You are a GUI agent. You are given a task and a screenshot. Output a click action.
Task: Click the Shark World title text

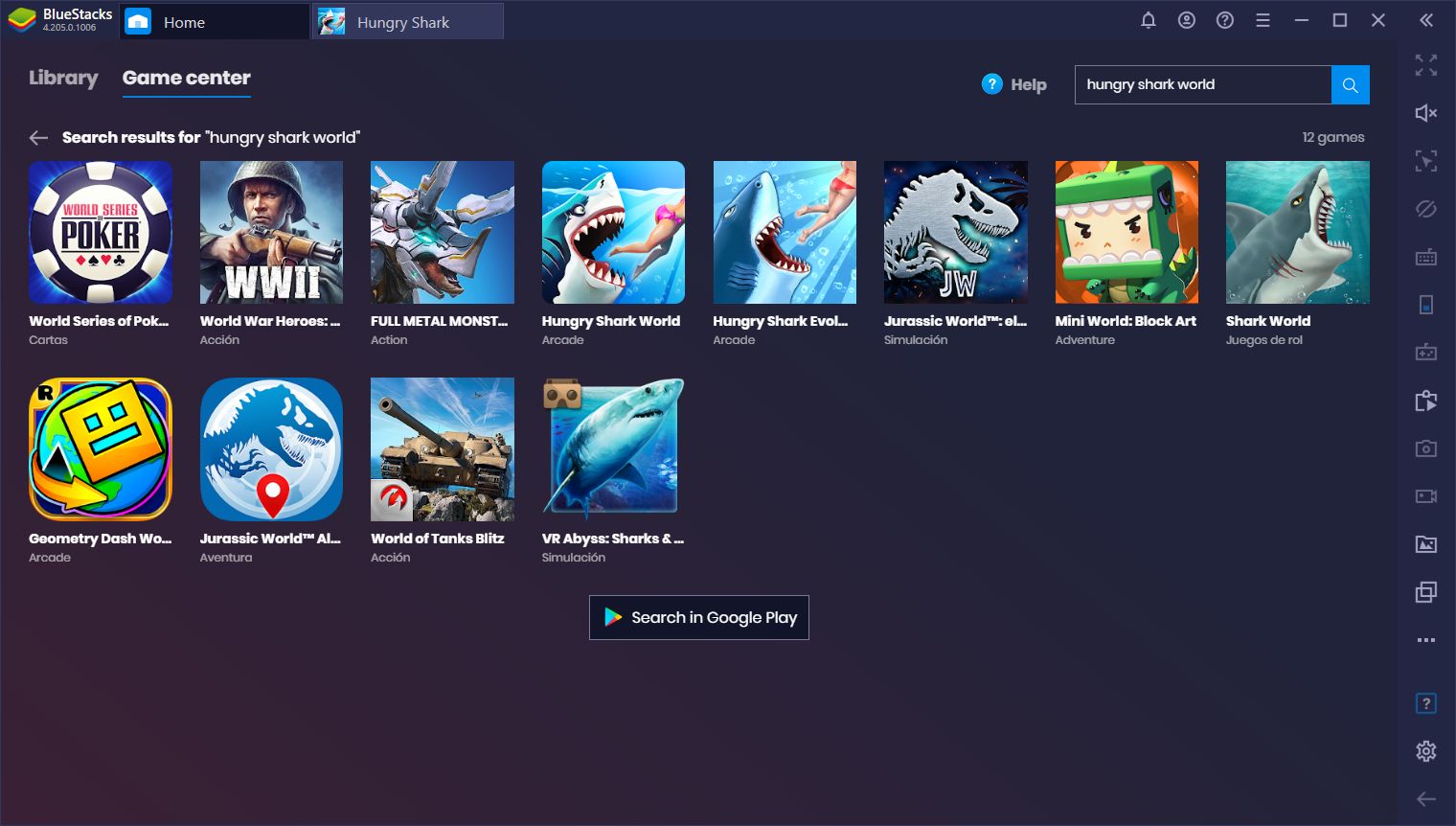[1268, 321]
